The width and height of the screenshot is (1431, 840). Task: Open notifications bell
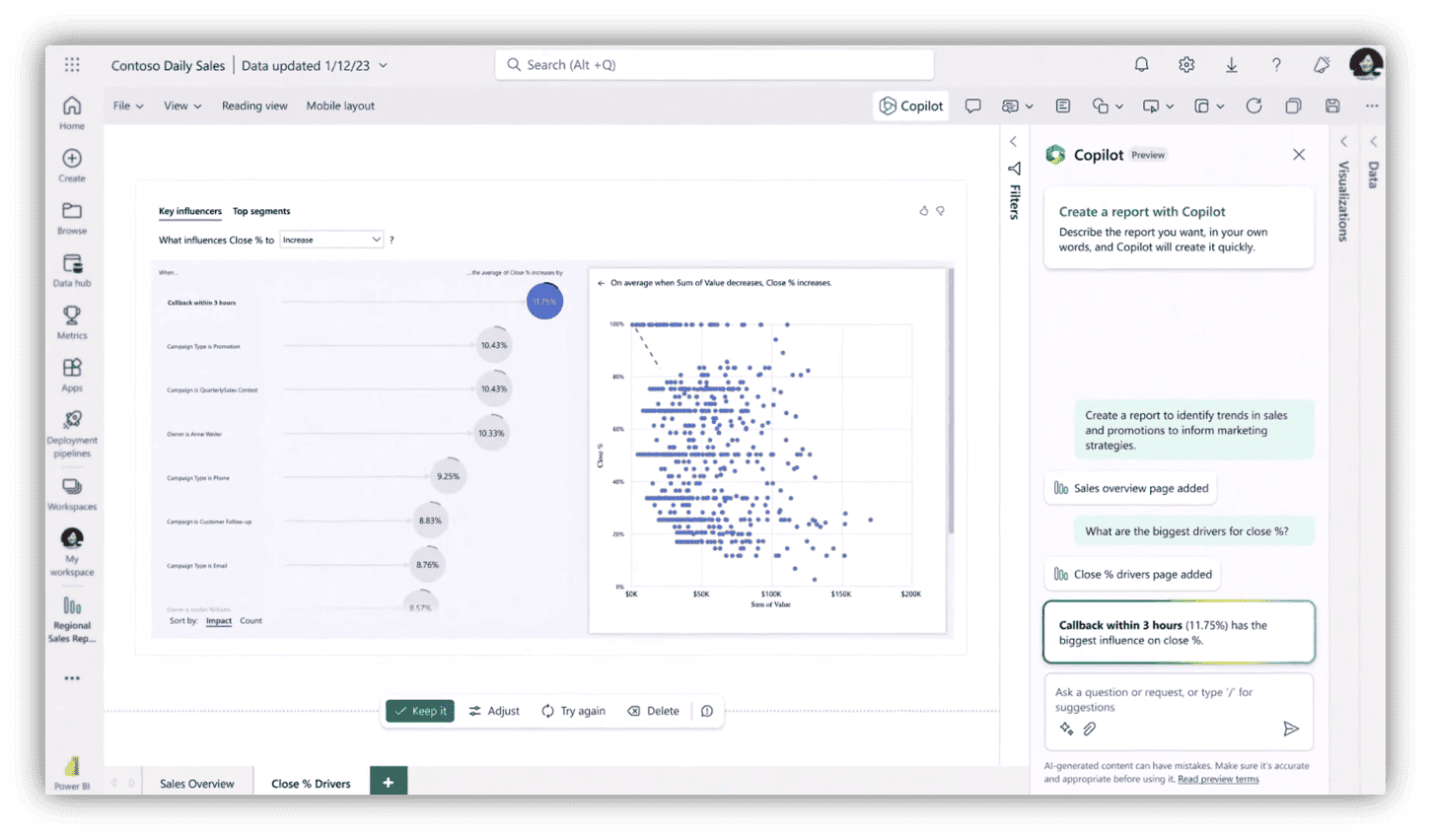(x=1141, y=65)
